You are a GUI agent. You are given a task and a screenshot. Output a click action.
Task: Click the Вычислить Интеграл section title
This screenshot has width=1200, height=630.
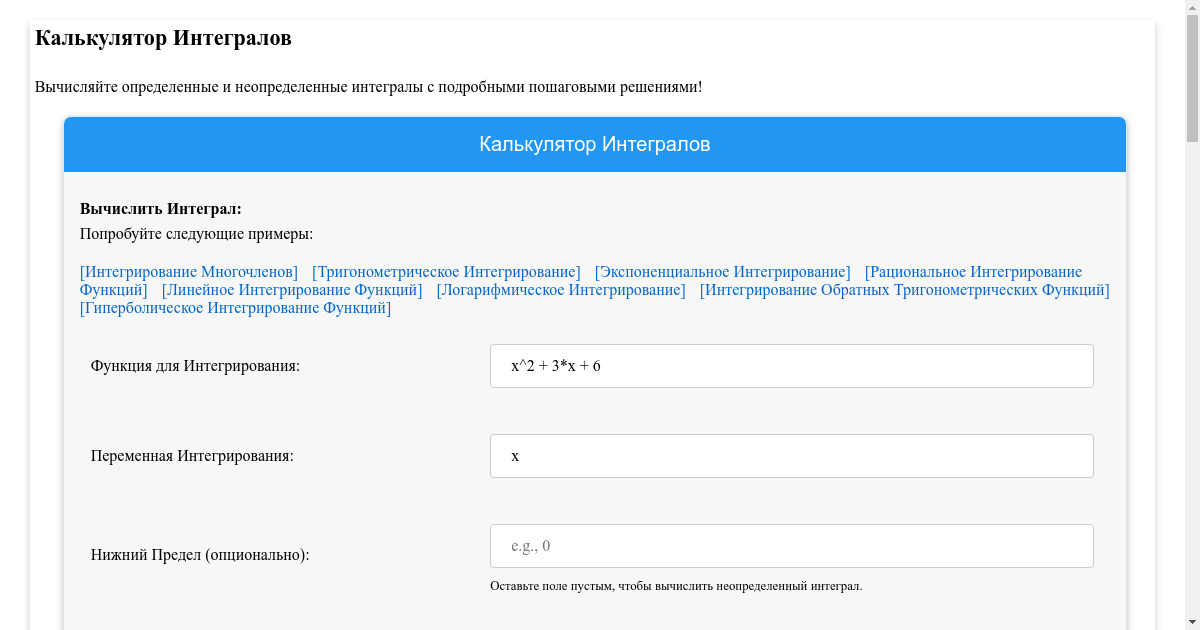click(x=161, y=209)
